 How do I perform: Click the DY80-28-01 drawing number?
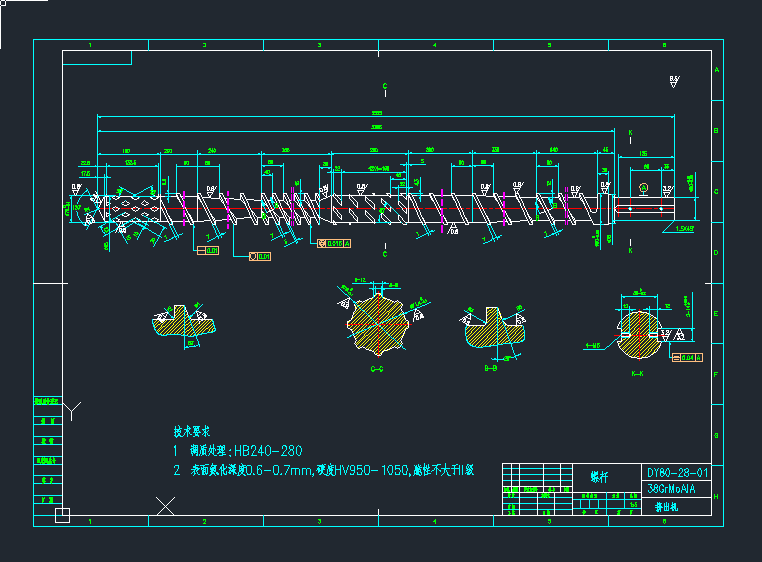pos(678,473)
